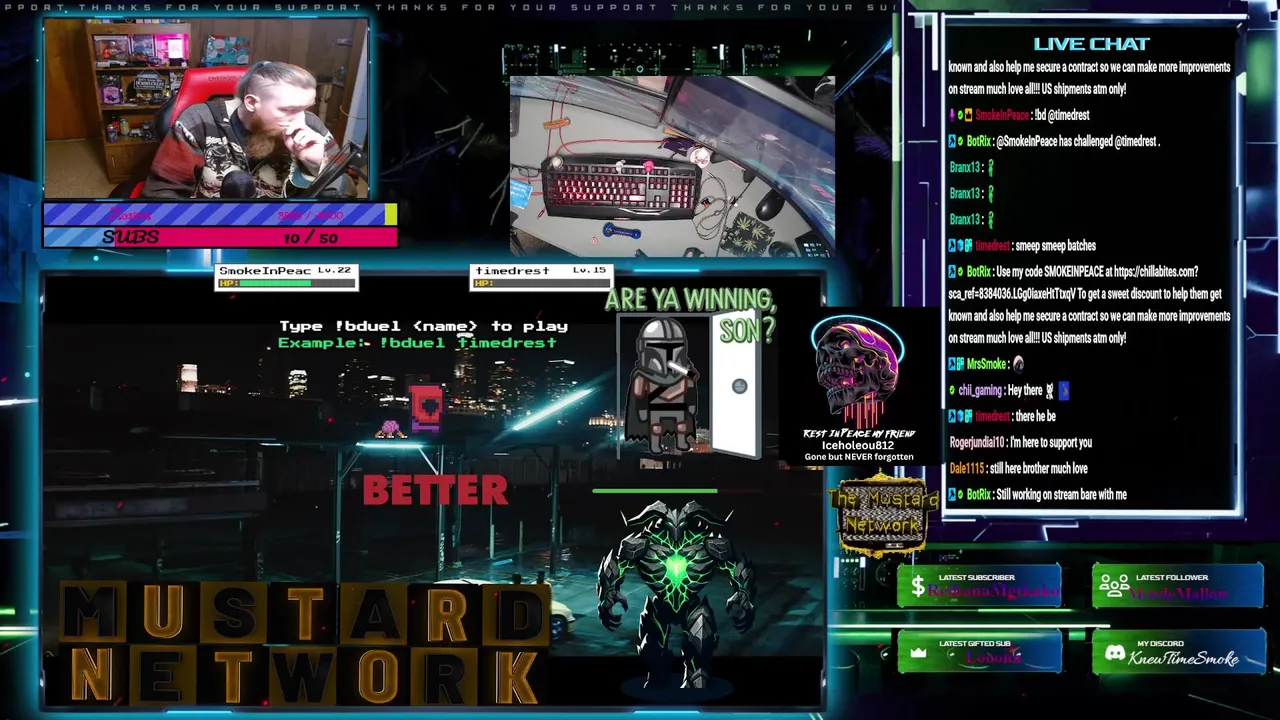Image resolution: width=1280 pixels, height=720 pixels.
Task: Click the badge beside SmokeInPeace chat name
Action: (x=960, y=115)
